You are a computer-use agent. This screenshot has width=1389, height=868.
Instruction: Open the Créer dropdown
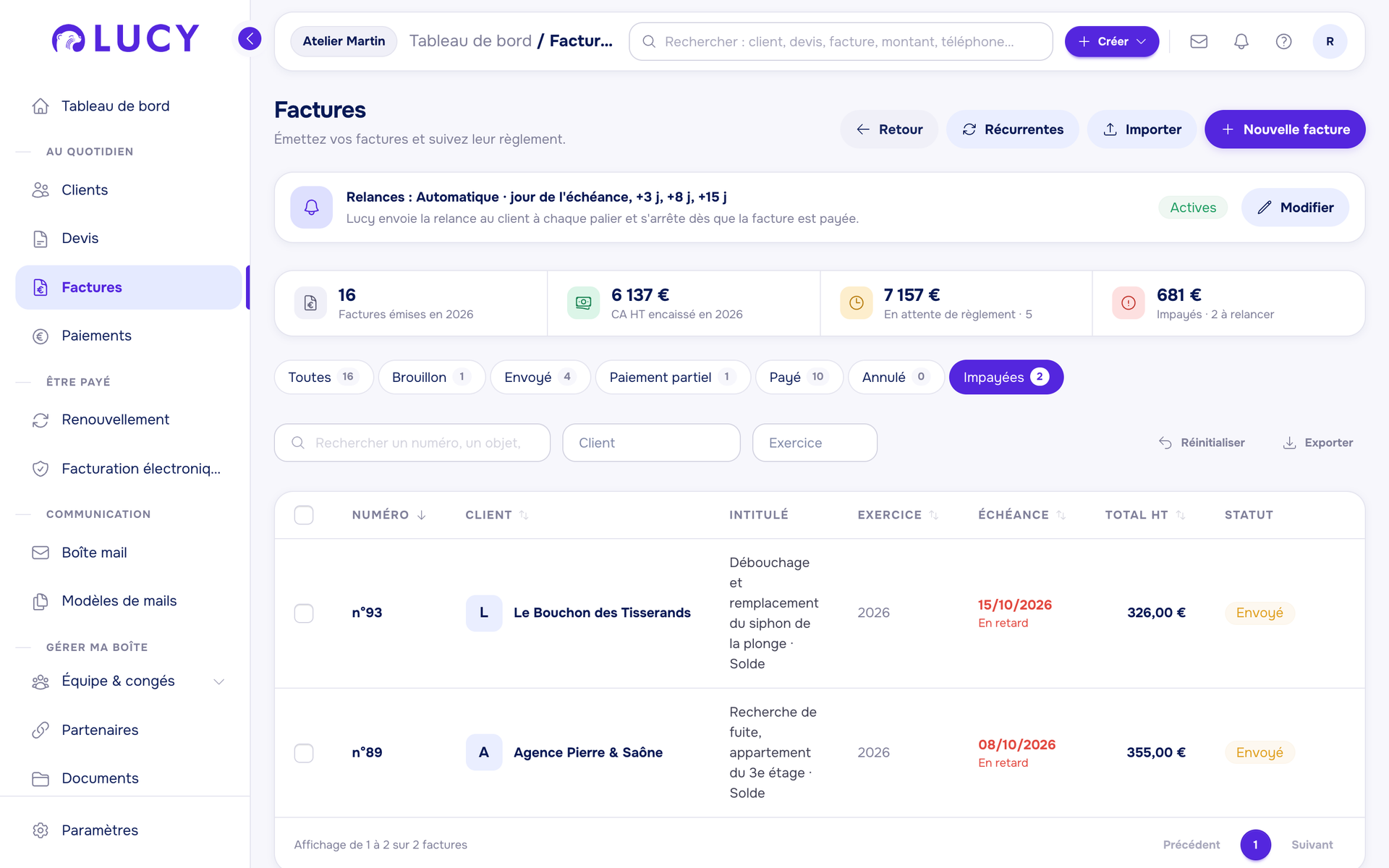coord(1112,41)
